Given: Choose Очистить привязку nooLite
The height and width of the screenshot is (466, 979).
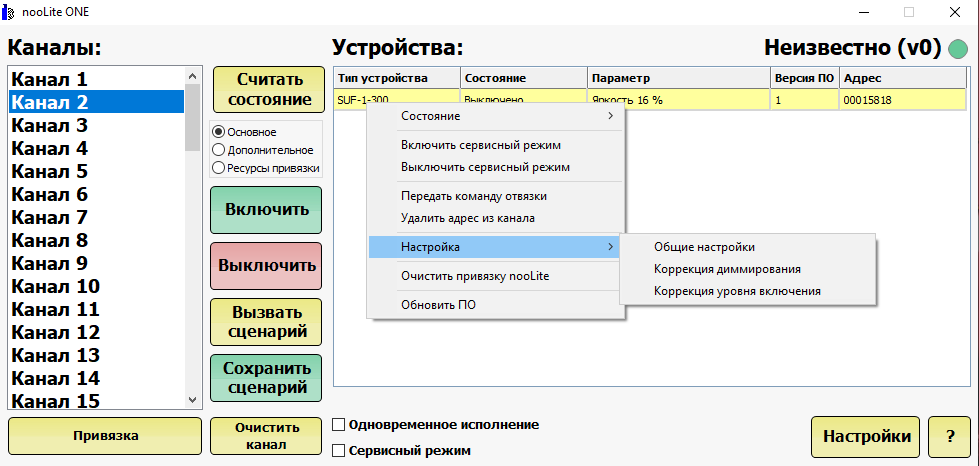Looking at the screenshot, I should point(496,276).
